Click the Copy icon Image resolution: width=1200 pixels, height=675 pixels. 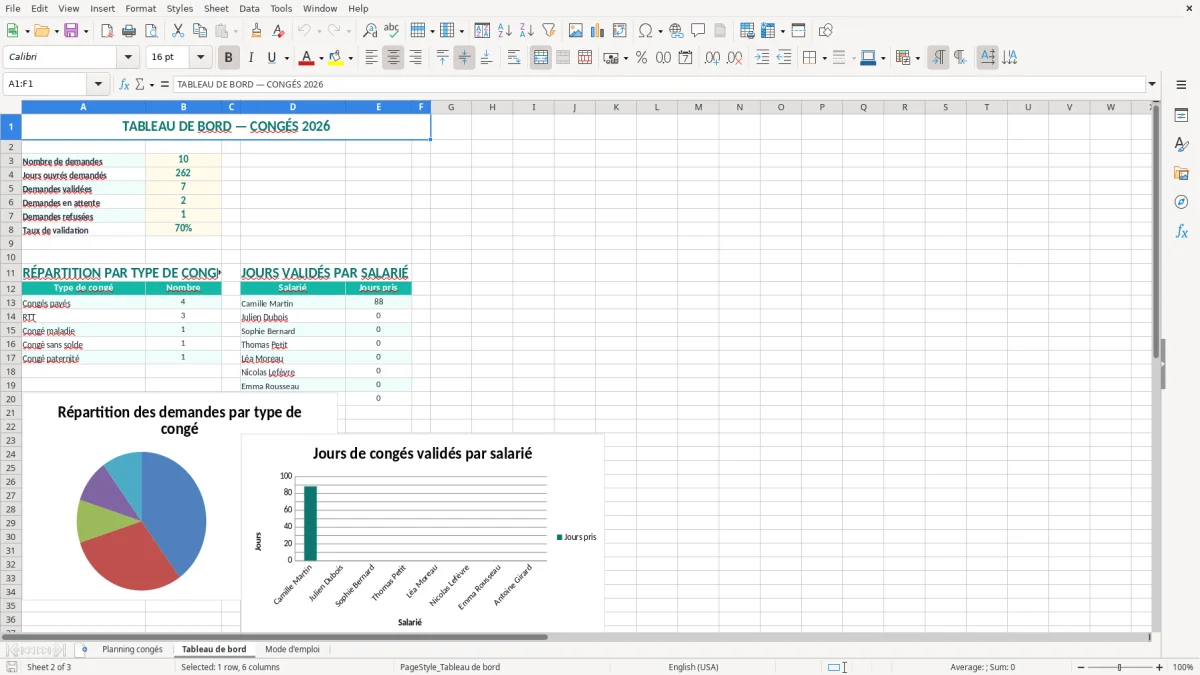tap(199, 30)
